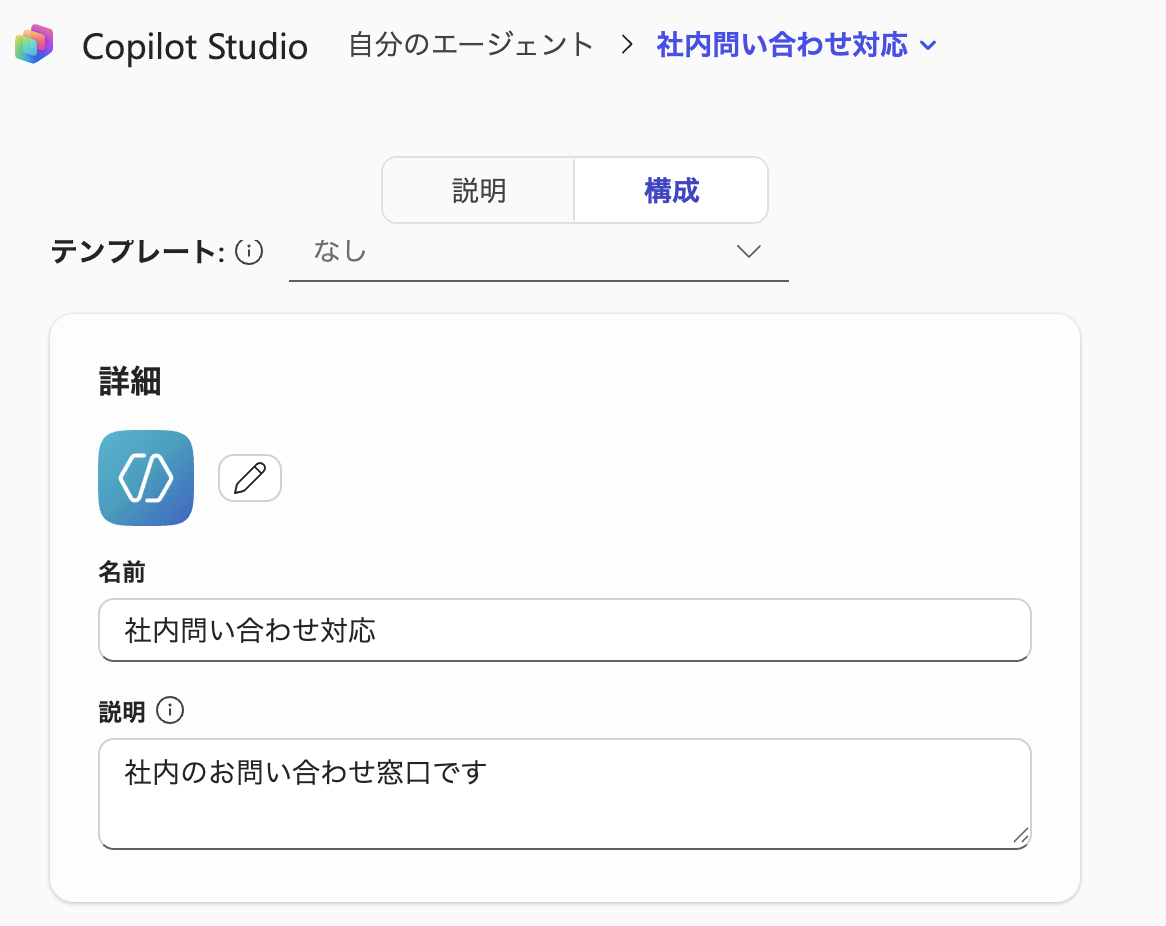Expand the テンプレート dropdown arrow
Image resolution: width=1166 pixels, height=926 pixels.
click(x=748, y=252)
